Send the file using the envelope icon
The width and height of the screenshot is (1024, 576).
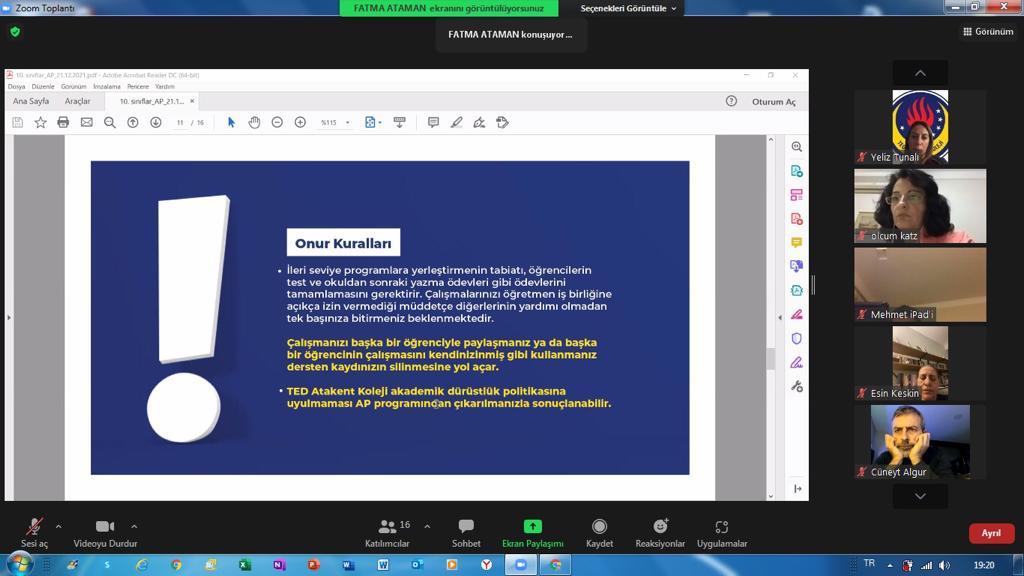click(x=86, y=122)
